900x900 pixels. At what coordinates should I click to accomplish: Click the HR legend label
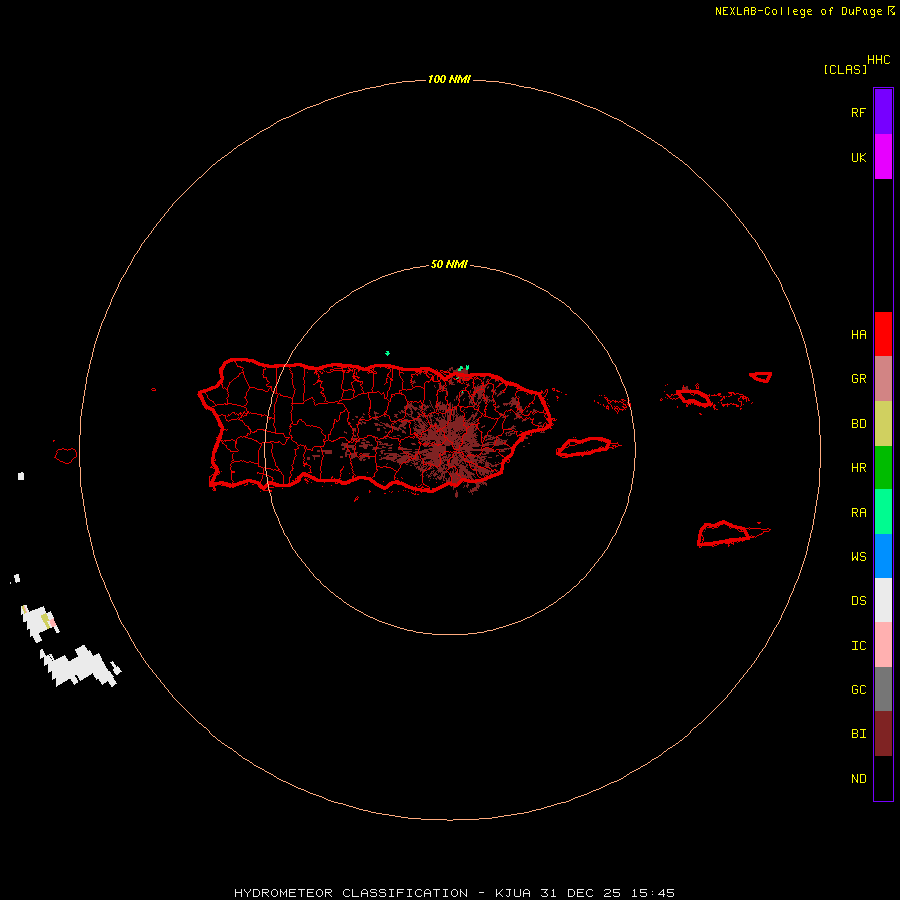(x=858, y=468)
